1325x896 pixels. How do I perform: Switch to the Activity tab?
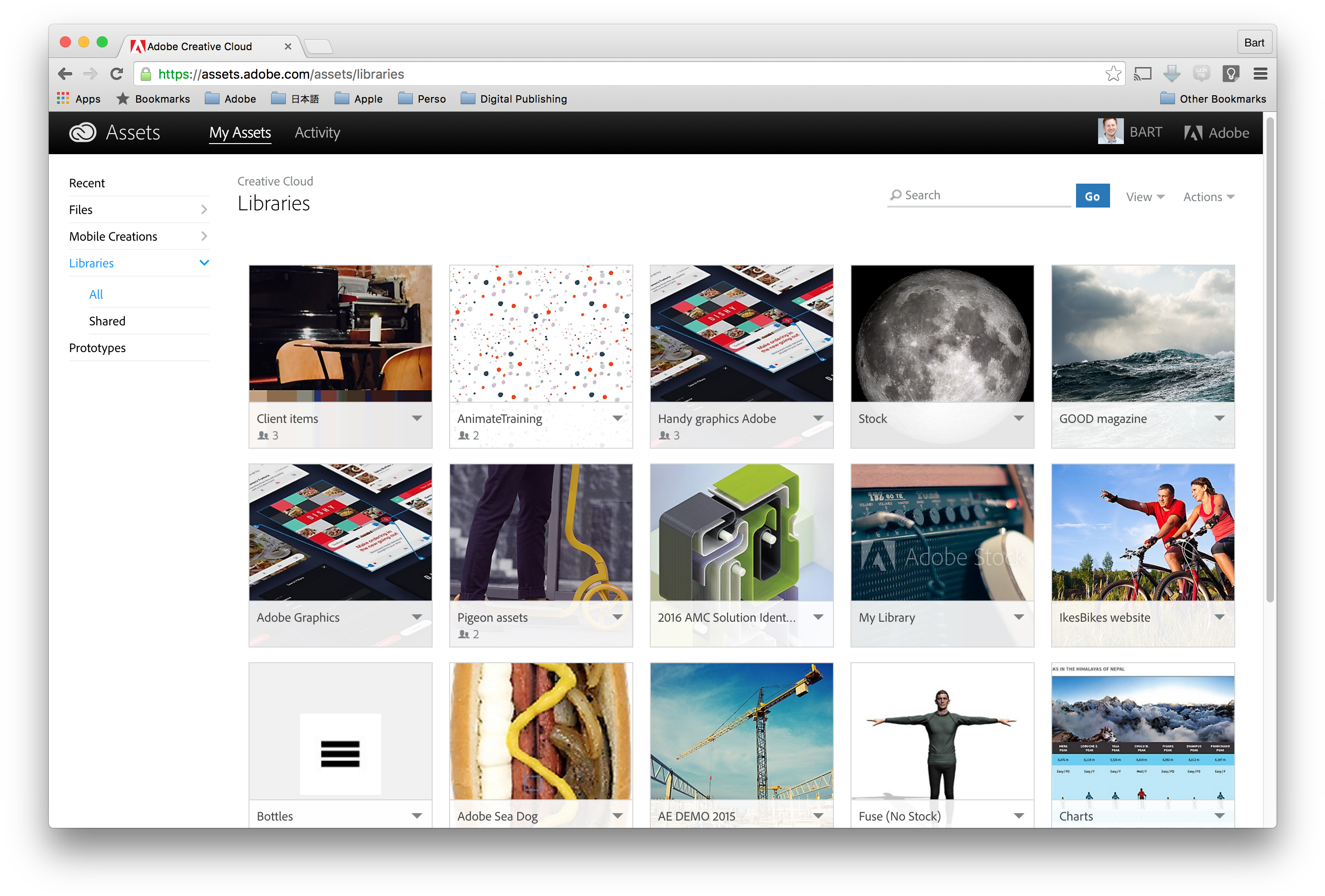[x=317, y=133]
